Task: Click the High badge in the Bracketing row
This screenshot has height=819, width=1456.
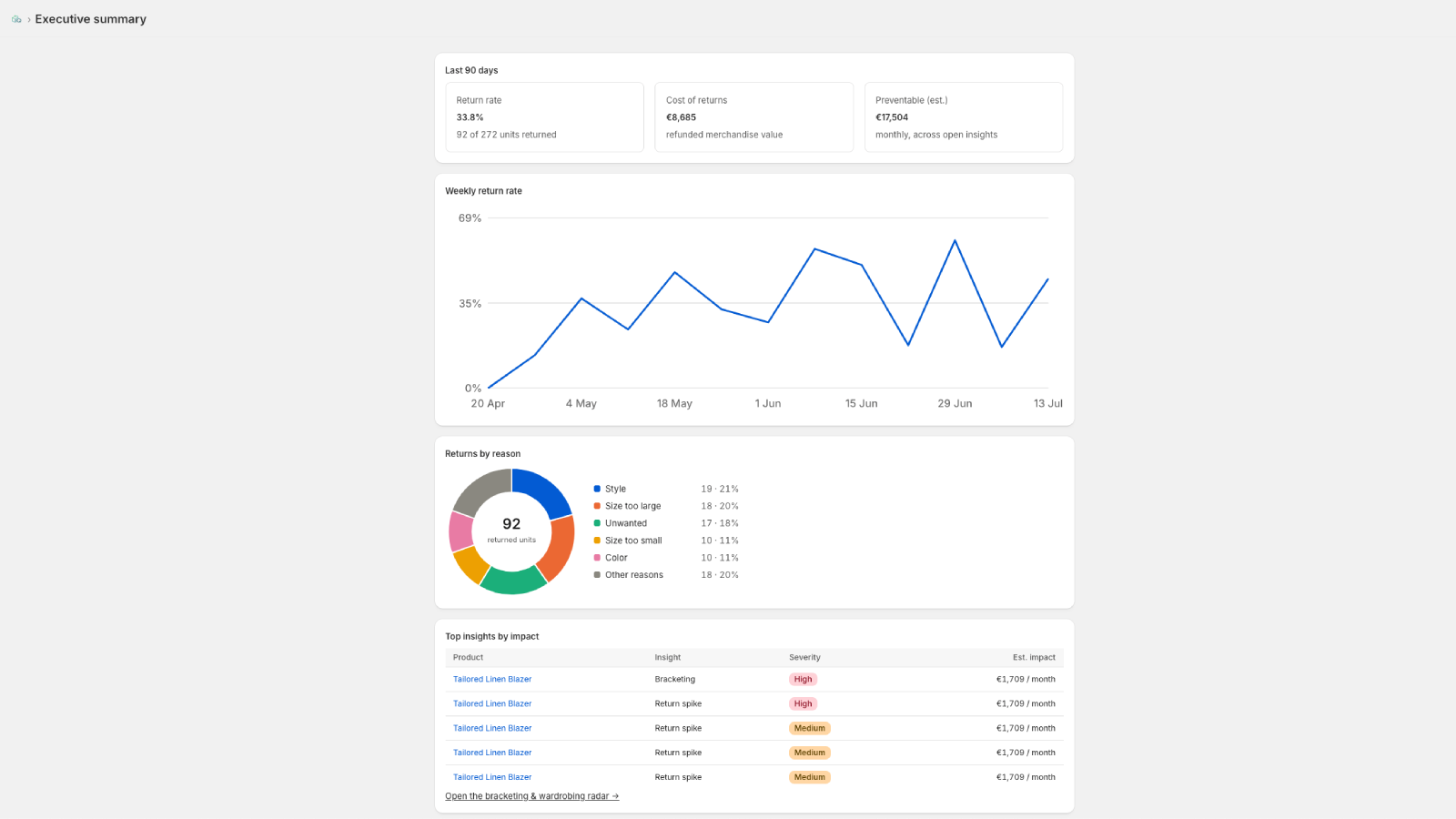Action: click(x=803, y=680)
